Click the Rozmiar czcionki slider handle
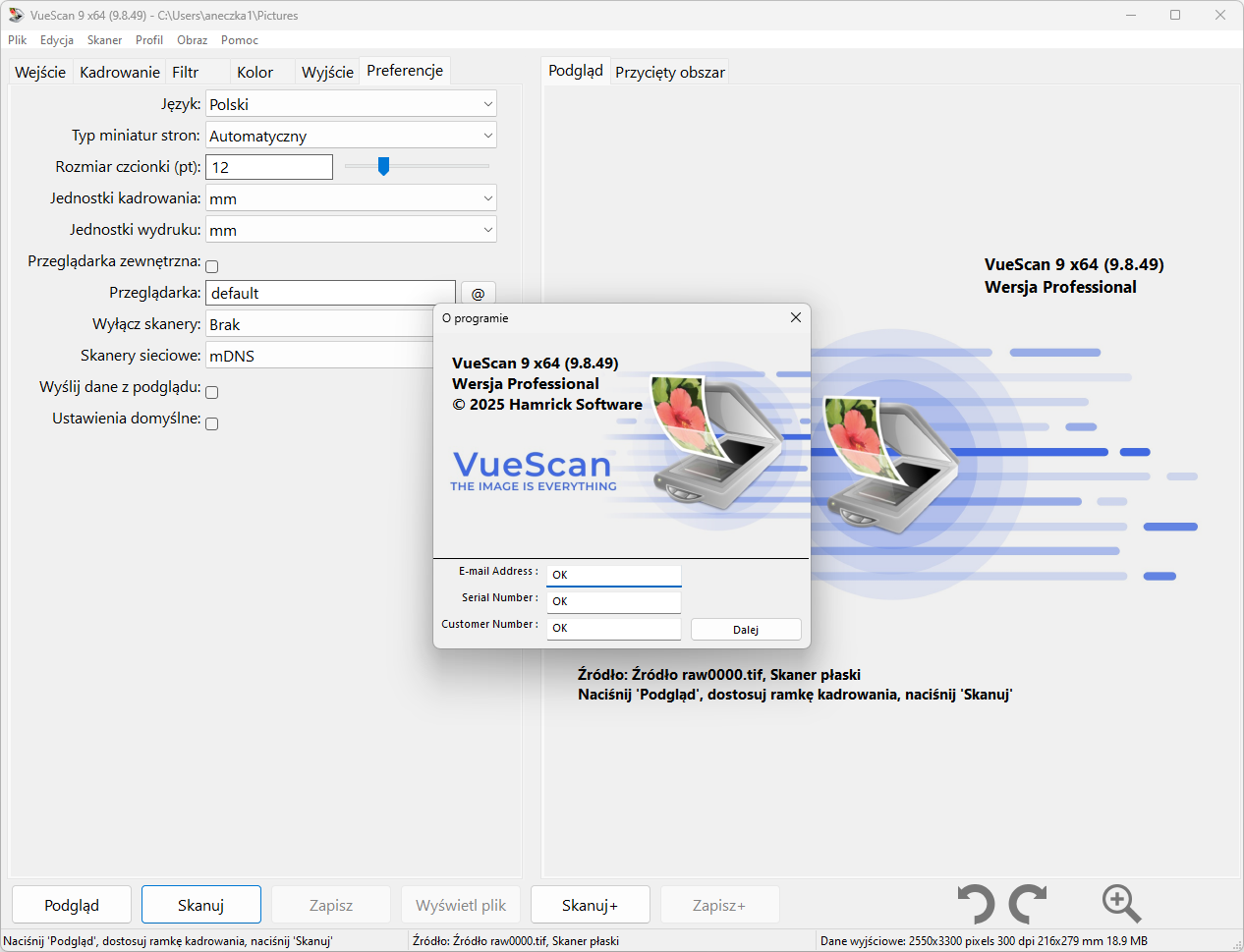 pos(384,166)
